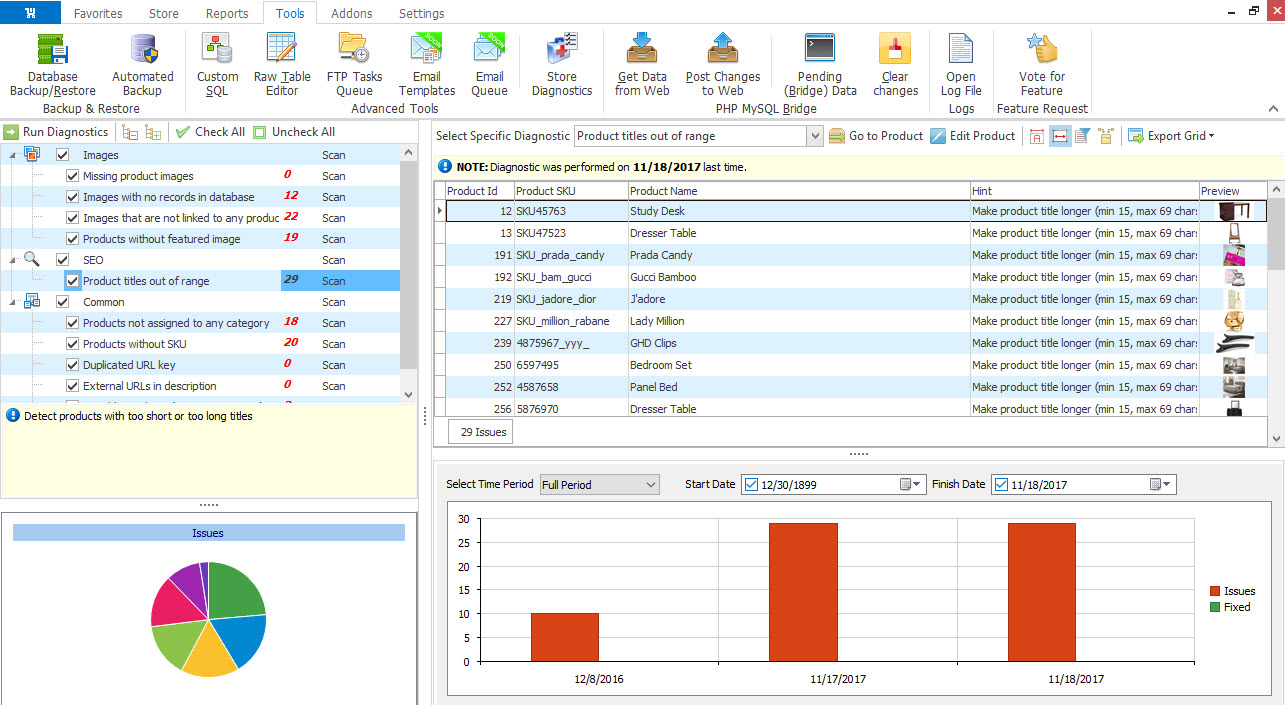The height and width of the screenshot is (705, 1285).
Task: Toggle the Common group checkbox
Action: point(62,302)
